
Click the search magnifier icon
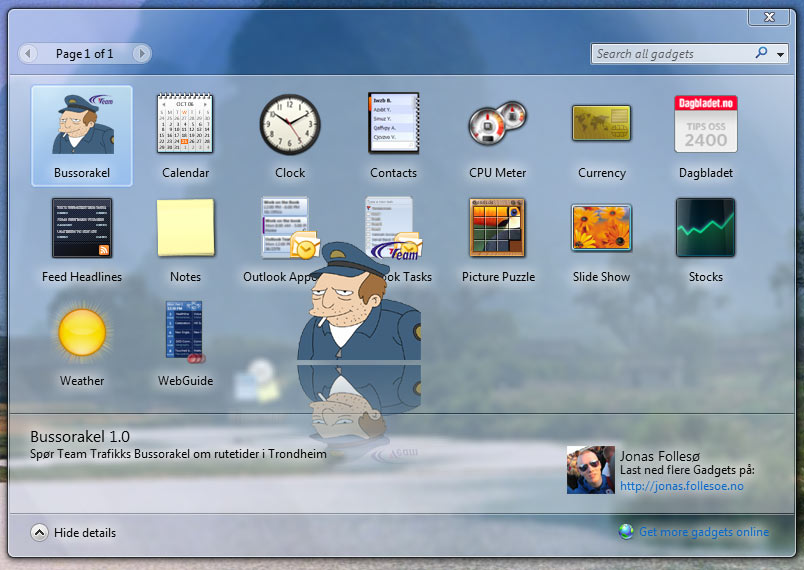point(761,53)
